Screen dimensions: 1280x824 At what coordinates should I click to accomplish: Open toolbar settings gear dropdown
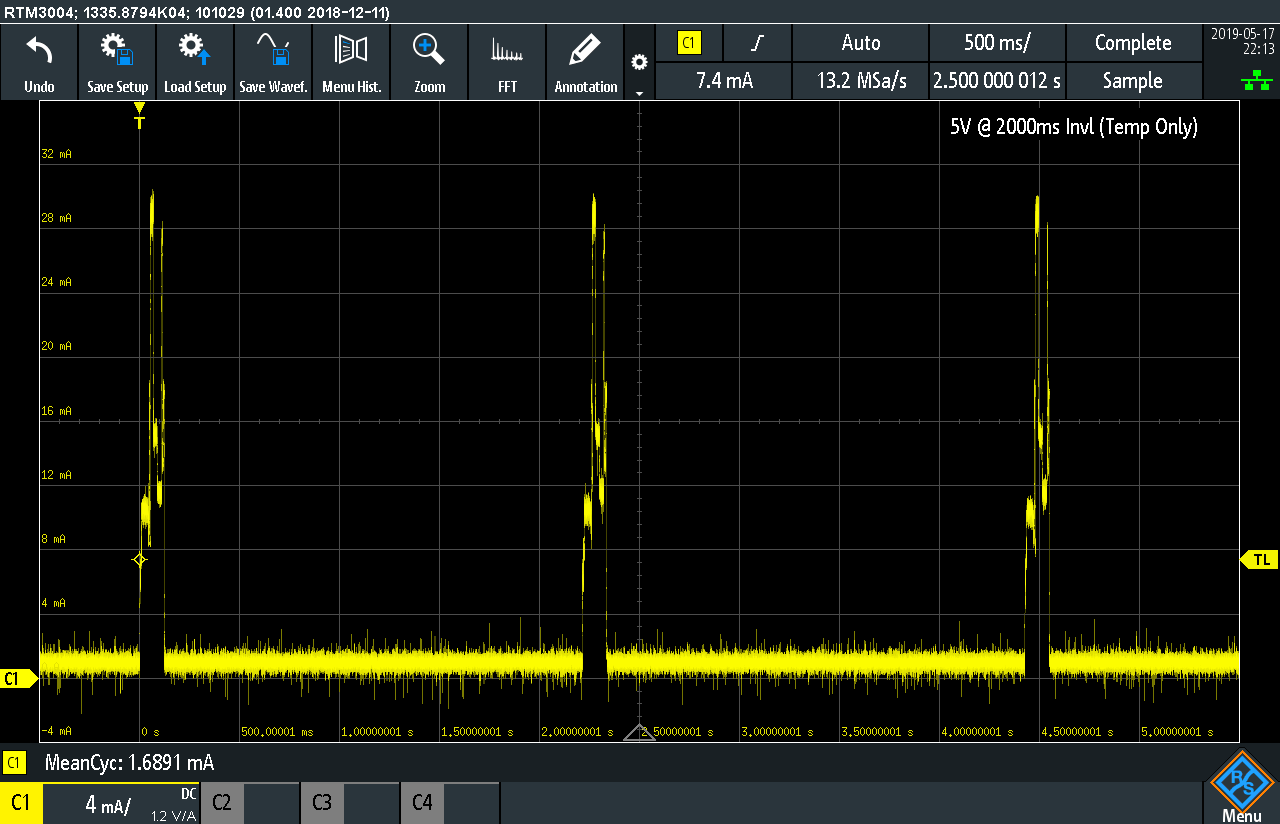tap(639, 64)
